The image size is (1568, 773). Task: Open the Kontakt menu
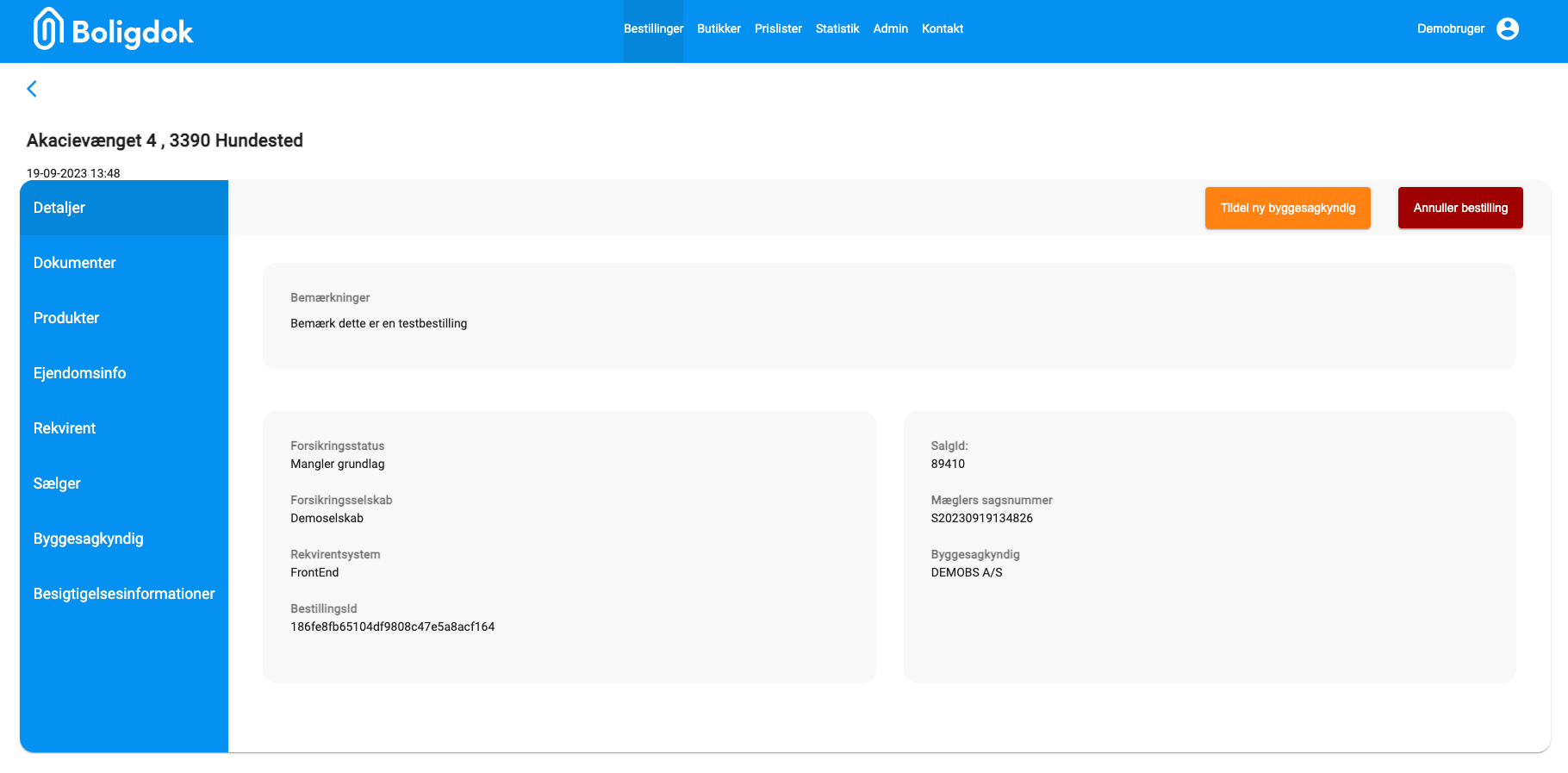click(x=943, y=28)
